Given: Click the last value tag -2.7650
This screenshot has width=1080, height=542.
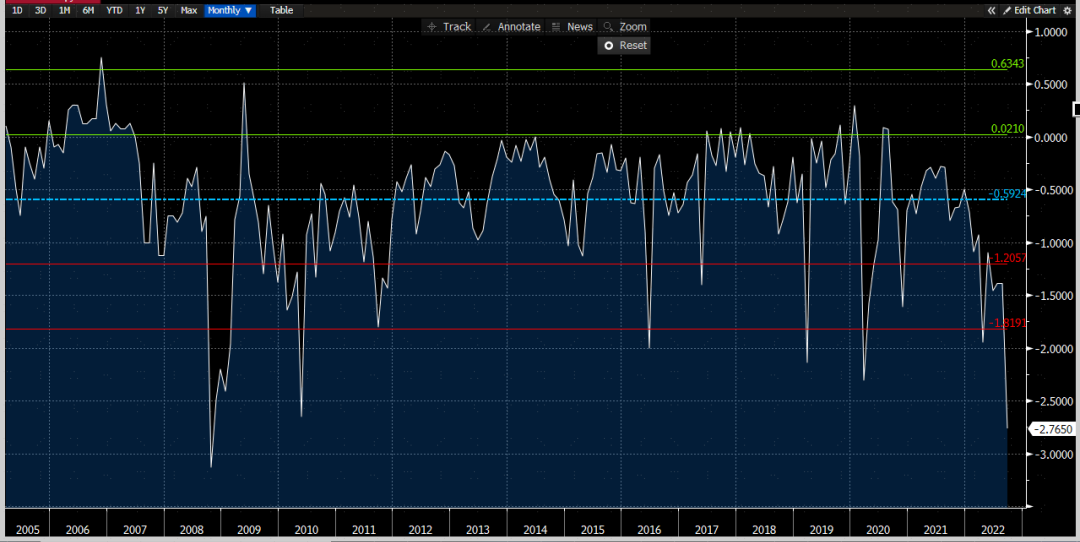Looking at the screenshot, I should (1053, 429).
